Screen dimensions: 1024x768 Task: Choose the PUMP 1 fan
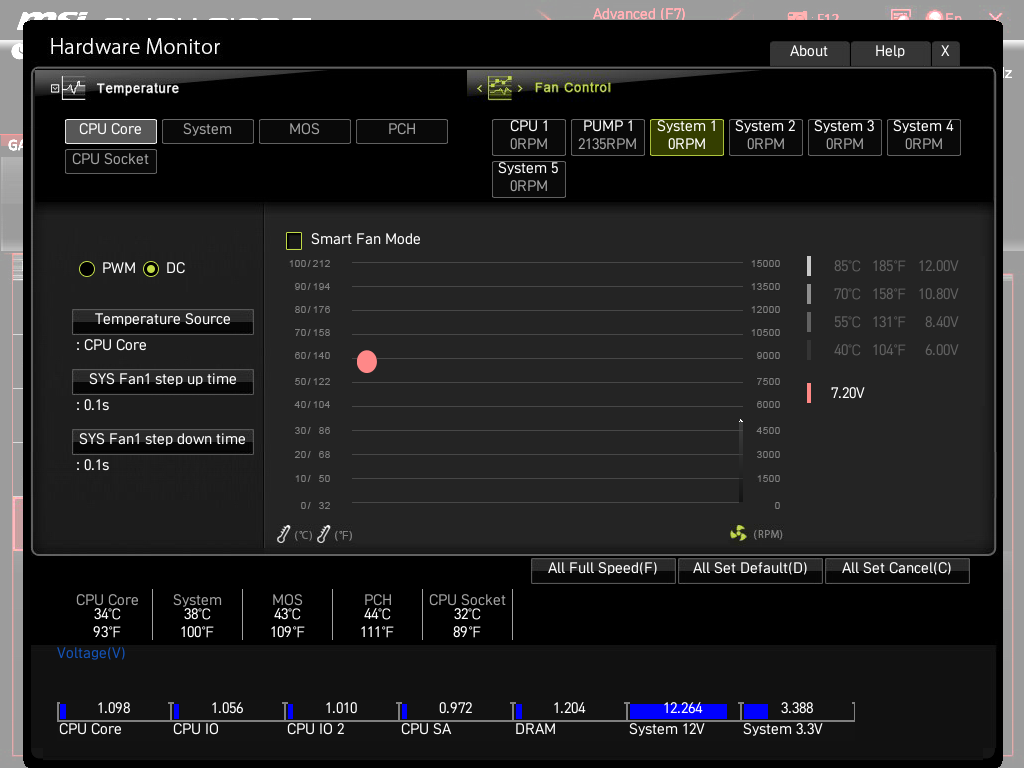[608, 136]
